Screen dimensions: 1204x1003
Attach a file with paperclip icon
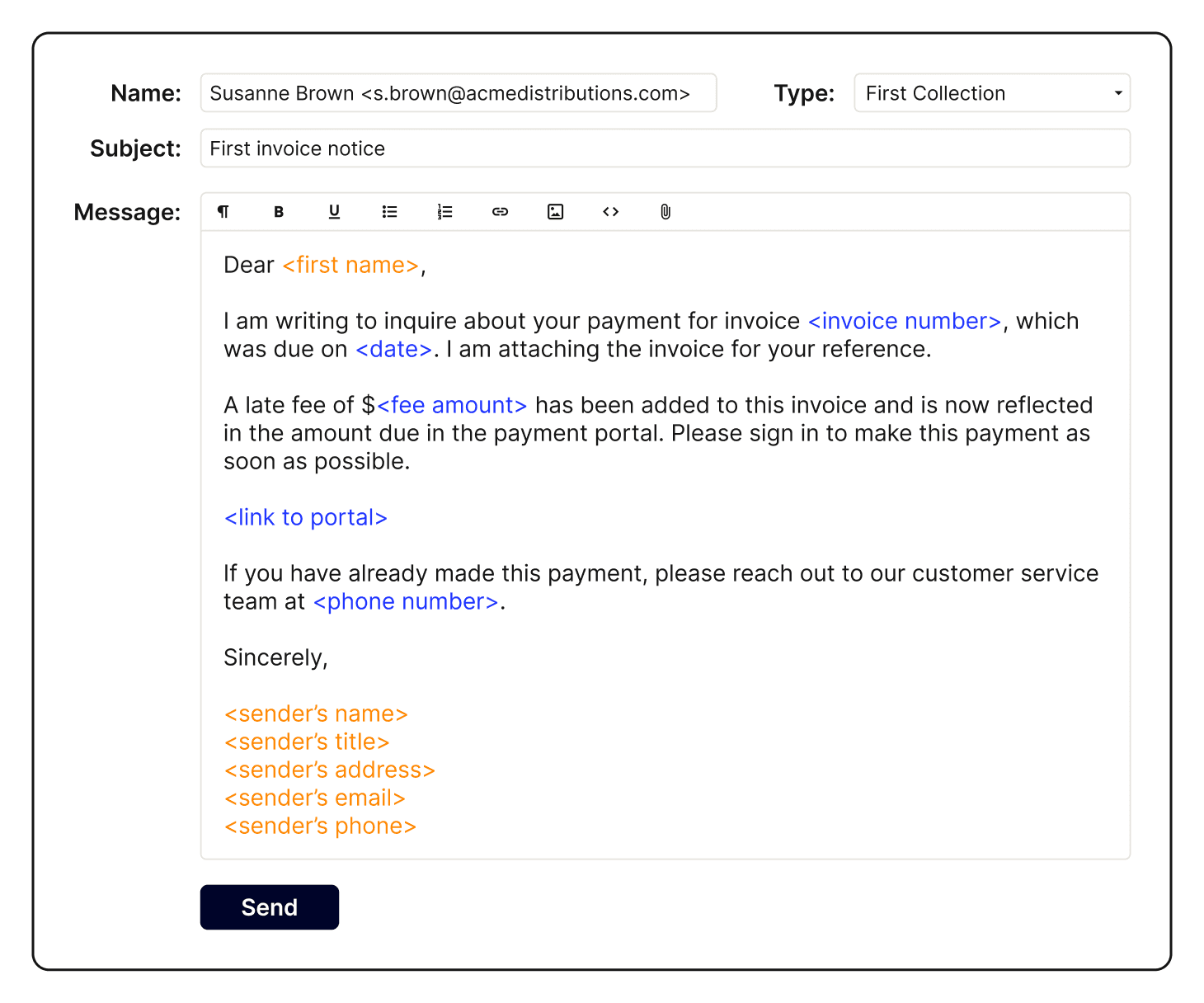coord(665,212)
